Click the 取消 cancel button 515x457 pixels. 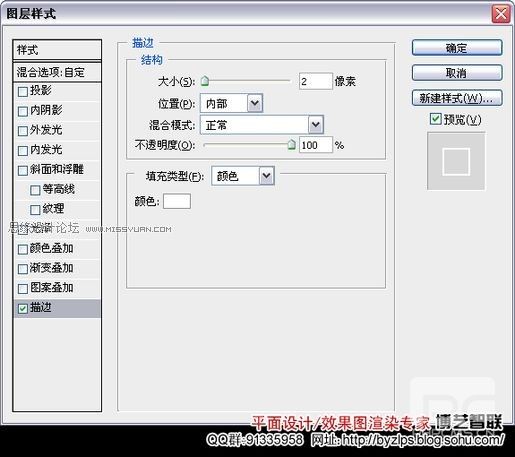pyautogui.click(x=457, y=73)
